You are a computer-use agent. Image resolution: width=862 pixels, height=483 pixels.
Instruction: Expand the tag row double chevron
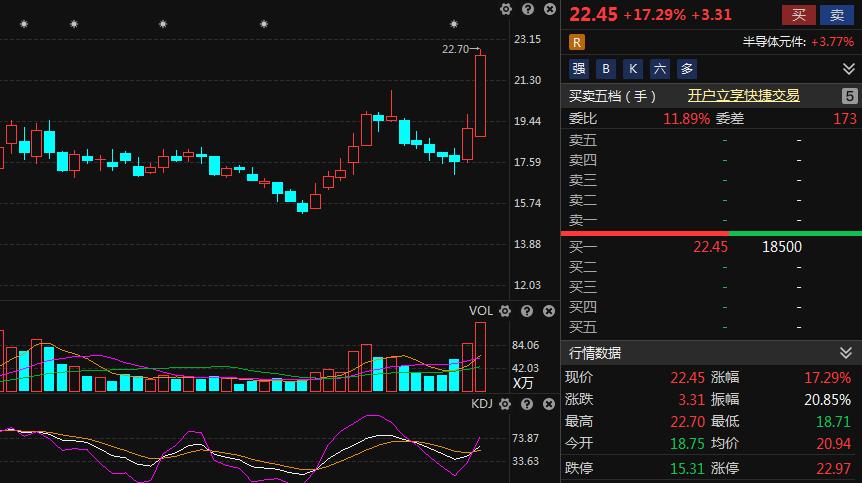[x=848, y=69]
